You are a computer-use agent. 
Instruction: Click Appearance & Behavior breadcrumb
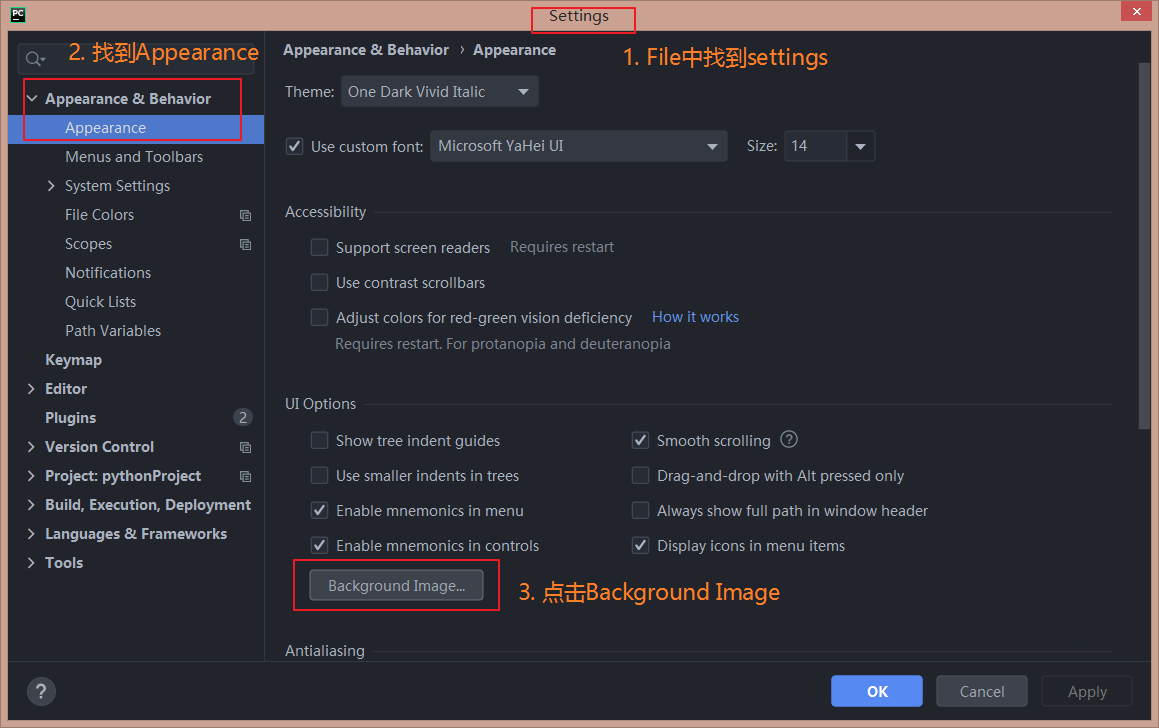(366, 50)
